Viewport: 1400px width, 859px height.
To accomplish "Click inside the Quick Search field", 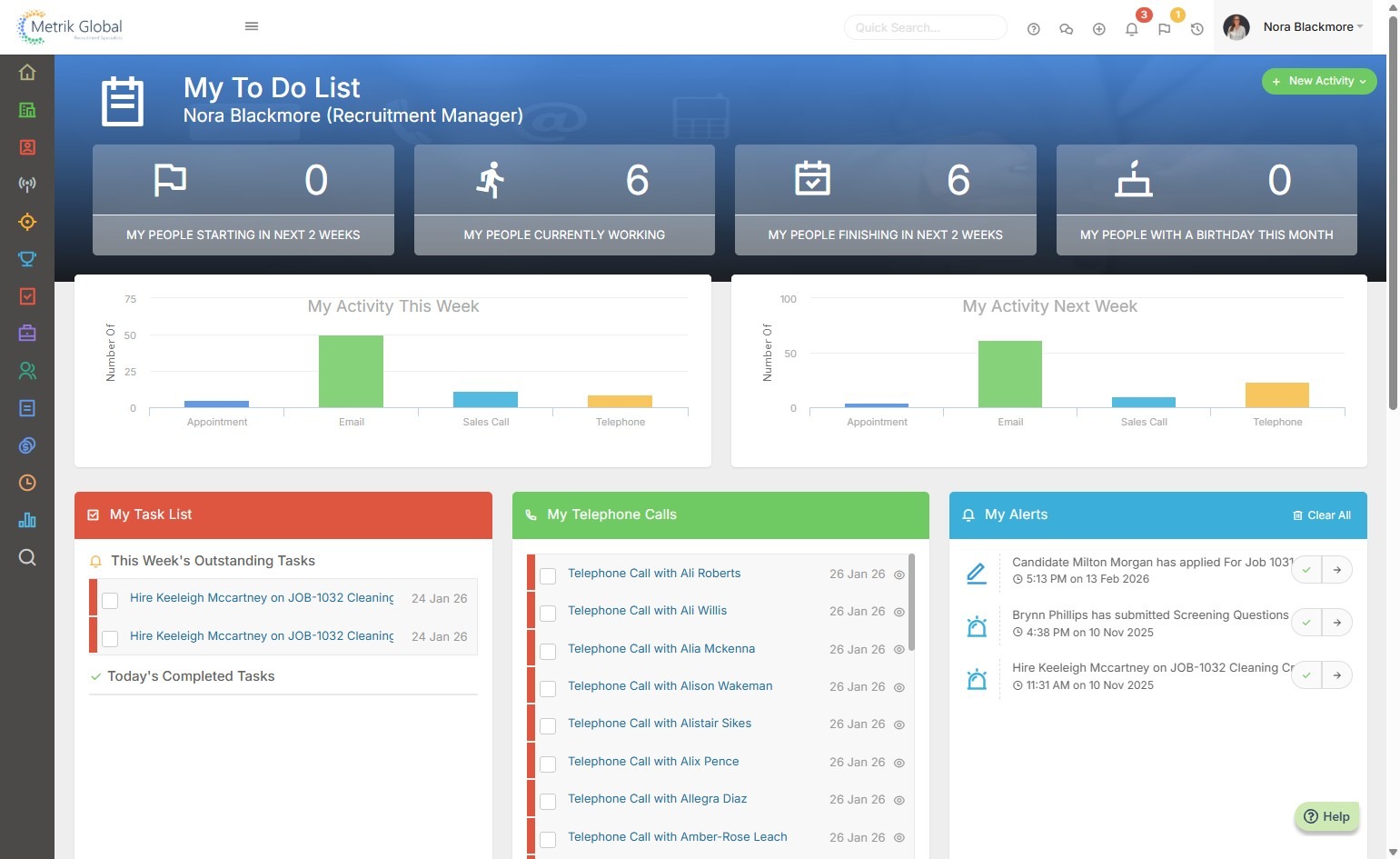I will tap(926, 27).
